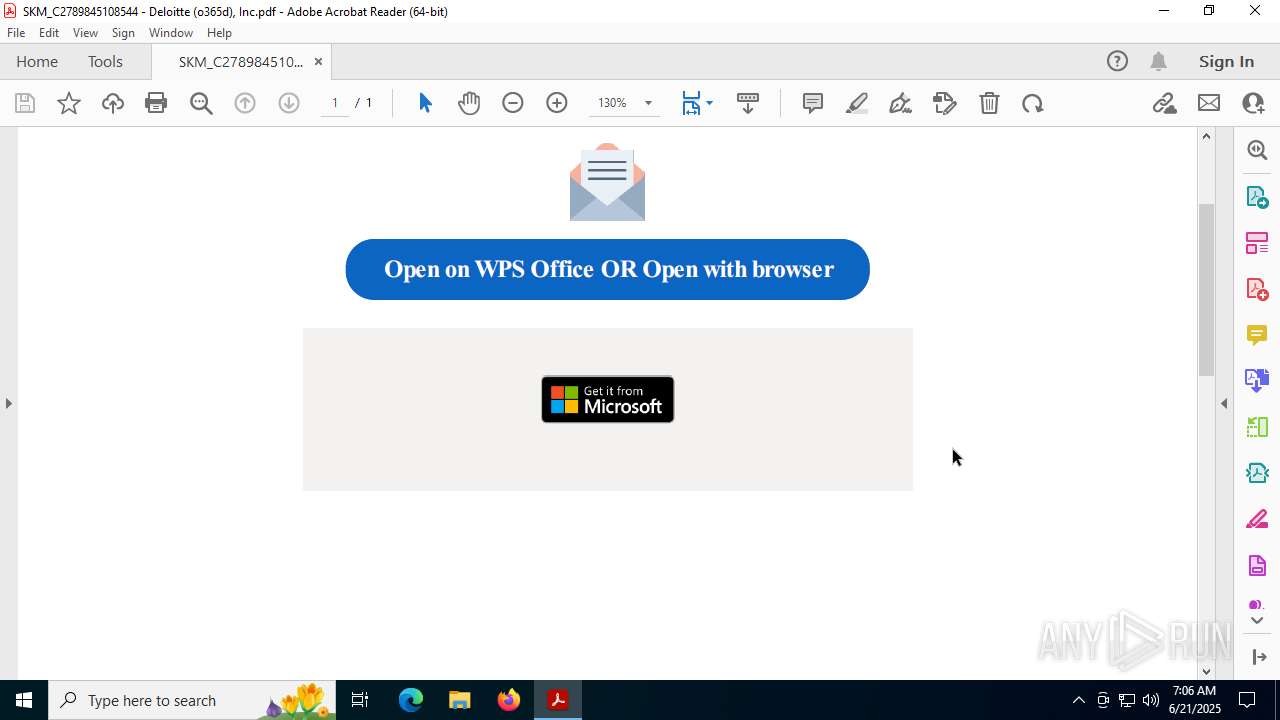Click the trash delete icon

pyautogui.click(x=989, y=103)
